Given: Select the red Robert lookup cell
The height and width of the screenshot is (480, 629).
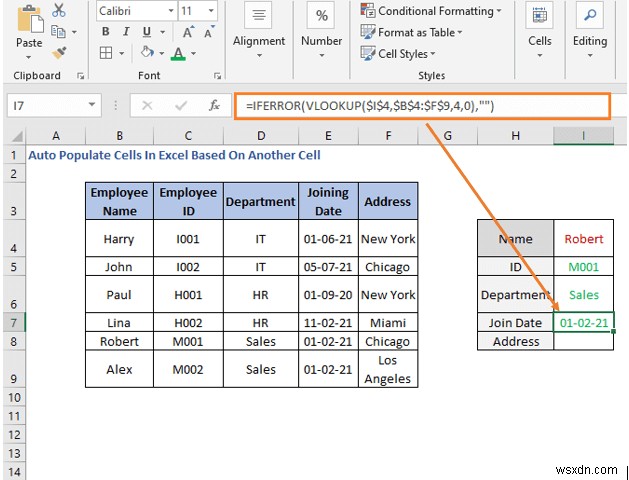Looking at the screenshot, I should click(584, 239).
